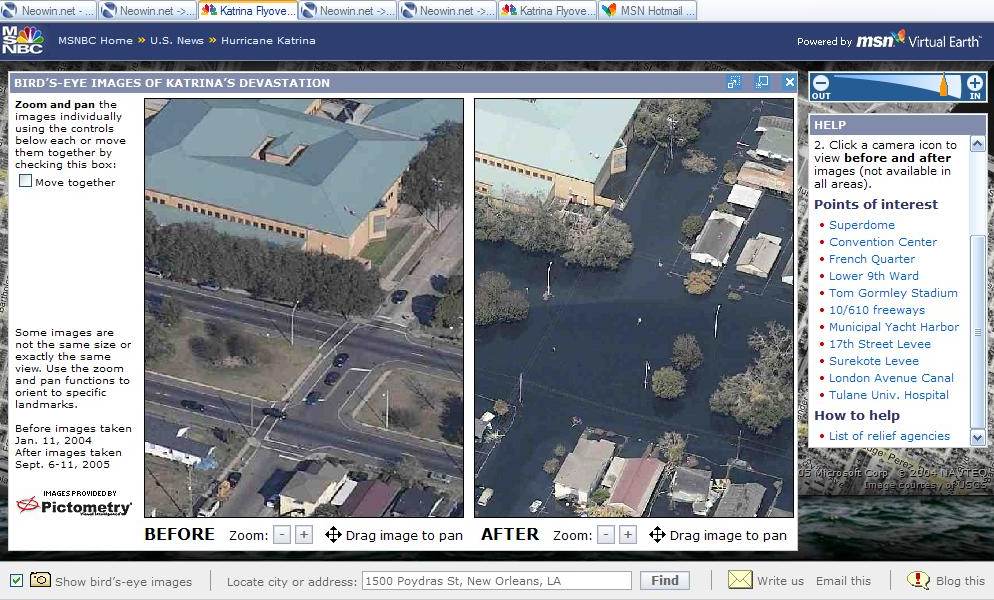View the list of relief agencies
This screenshot has height=600, width=994.
pyautogui.click(x=890, y=436)
